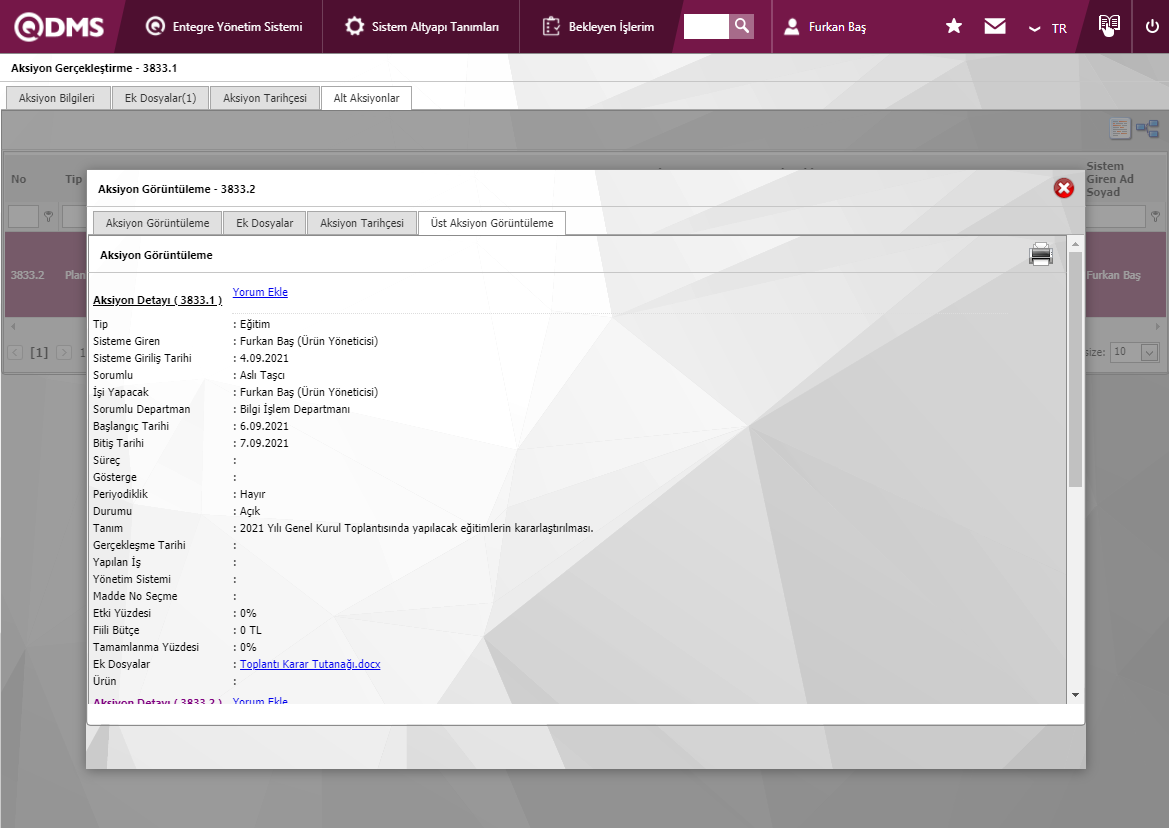Click the QDMS logo
The height and width of the screenshot is (828, 1169).
(x=58, y=27)
